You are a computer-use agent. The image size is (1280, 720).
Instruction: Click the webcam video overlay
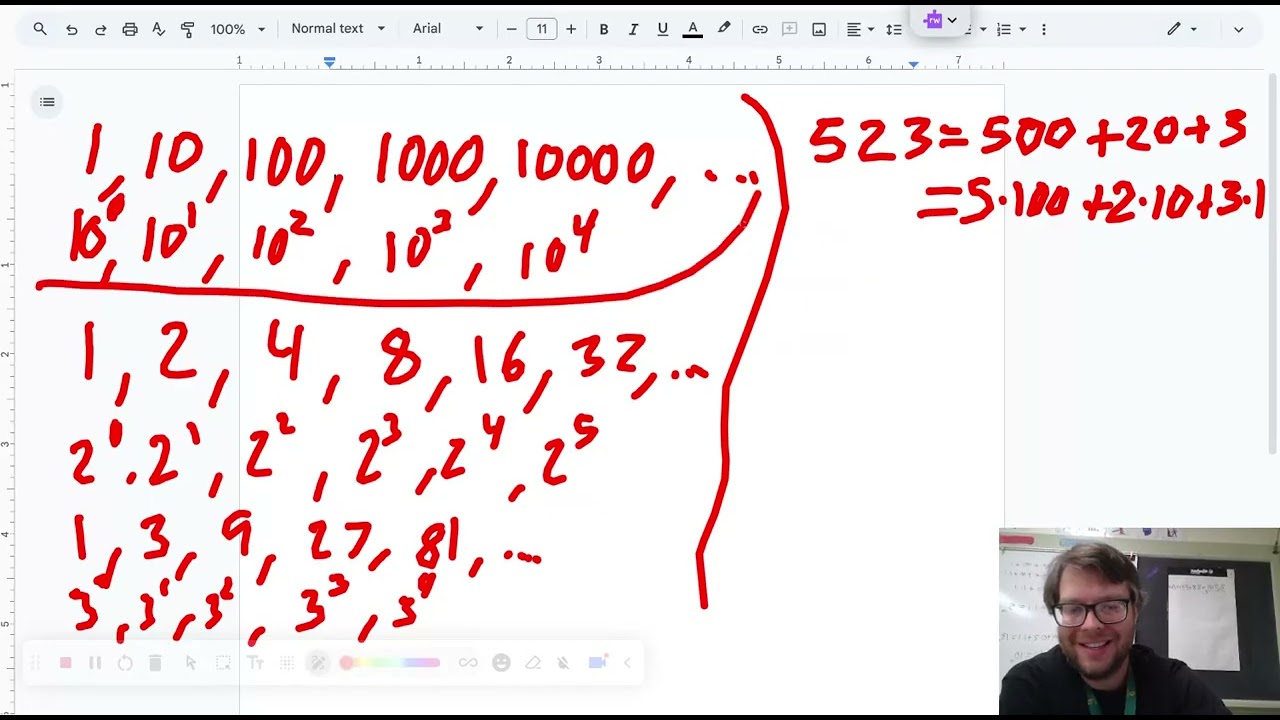(x=1139, y=622)
